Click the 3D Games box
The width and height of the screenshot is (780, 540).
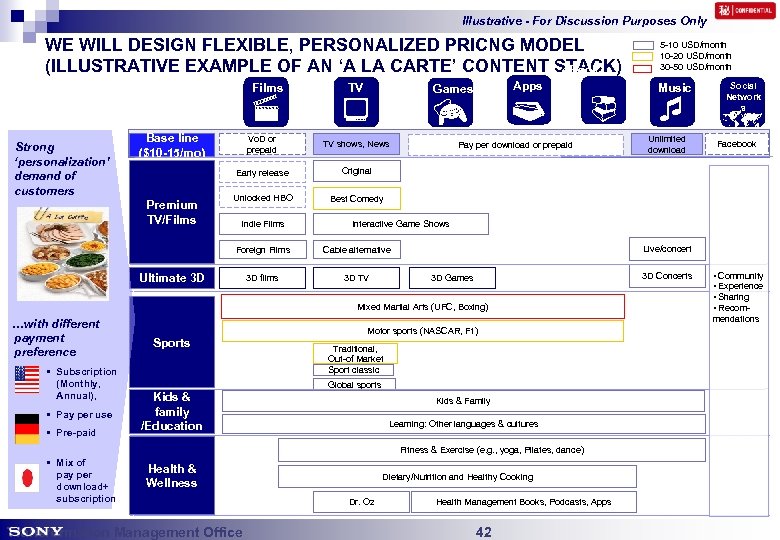click(452, 278)
